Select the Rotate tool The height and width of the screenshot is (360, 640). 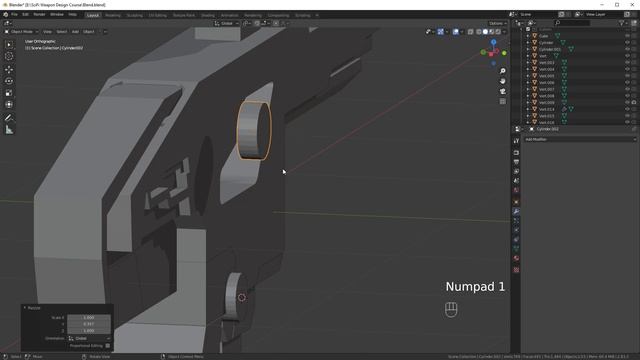coord(9,81)
